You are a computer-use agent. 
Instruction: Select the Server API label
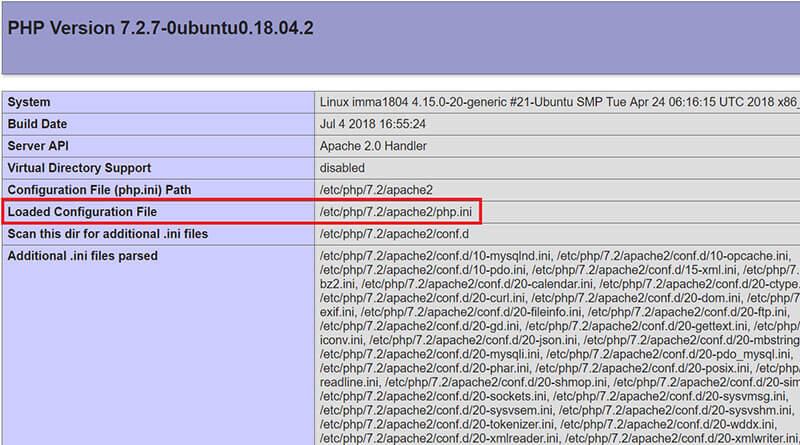[38, 146]
